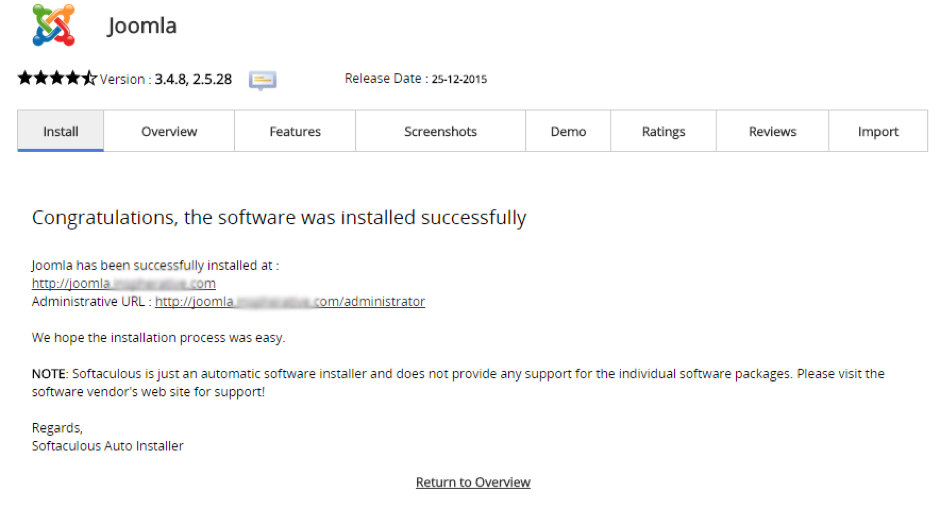The height and width of the screenshot is (509, 940).
Task: Click the star rating icons
Action: (57, 78)
